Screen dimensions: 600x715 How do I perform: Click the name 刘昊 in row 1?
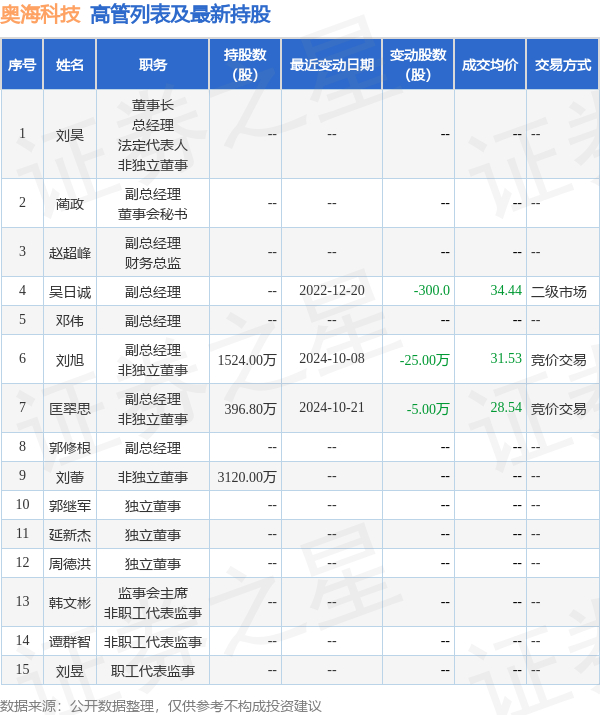pyautogui.click(x=70, y=135)
